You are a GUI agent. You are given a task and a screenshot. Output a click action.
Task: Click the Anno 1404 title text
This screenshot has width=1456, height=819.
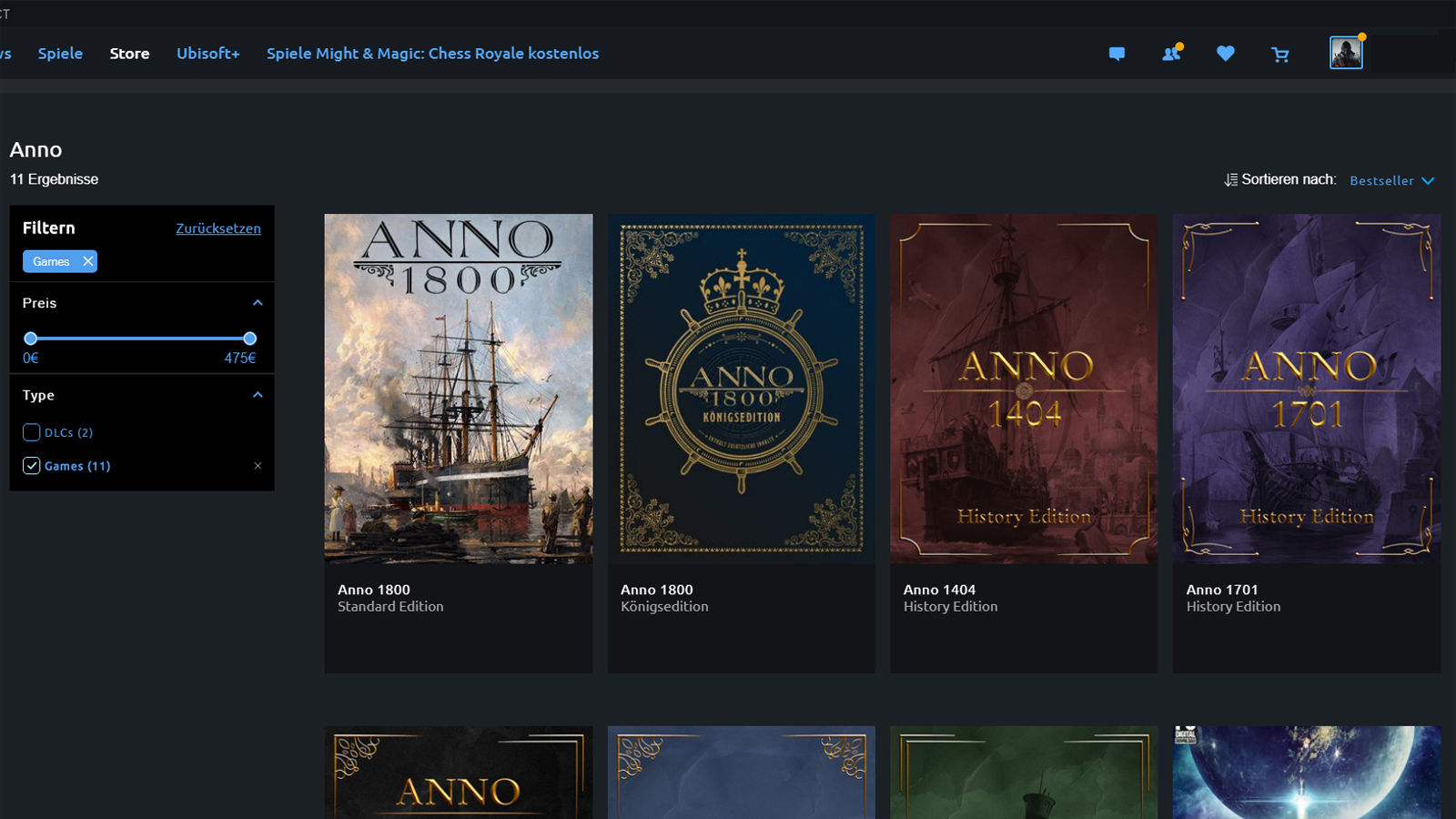tap(939, 590)
